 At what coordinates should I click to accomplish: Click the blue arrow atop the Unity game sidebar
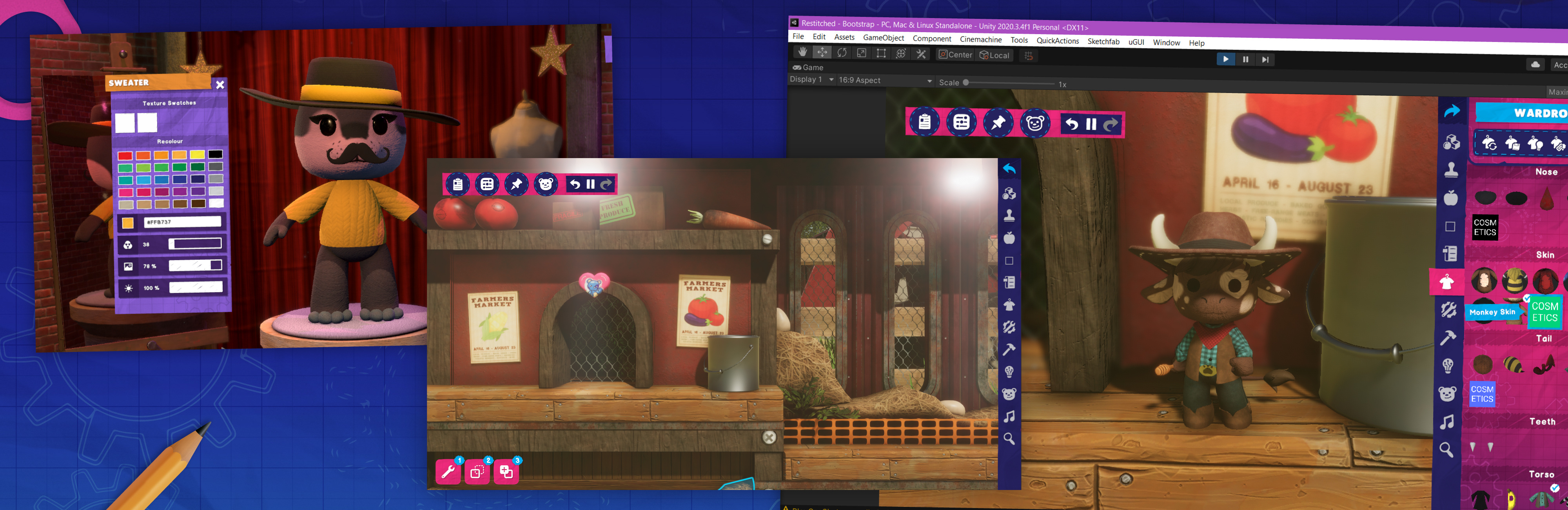[x=1452, y=111]
